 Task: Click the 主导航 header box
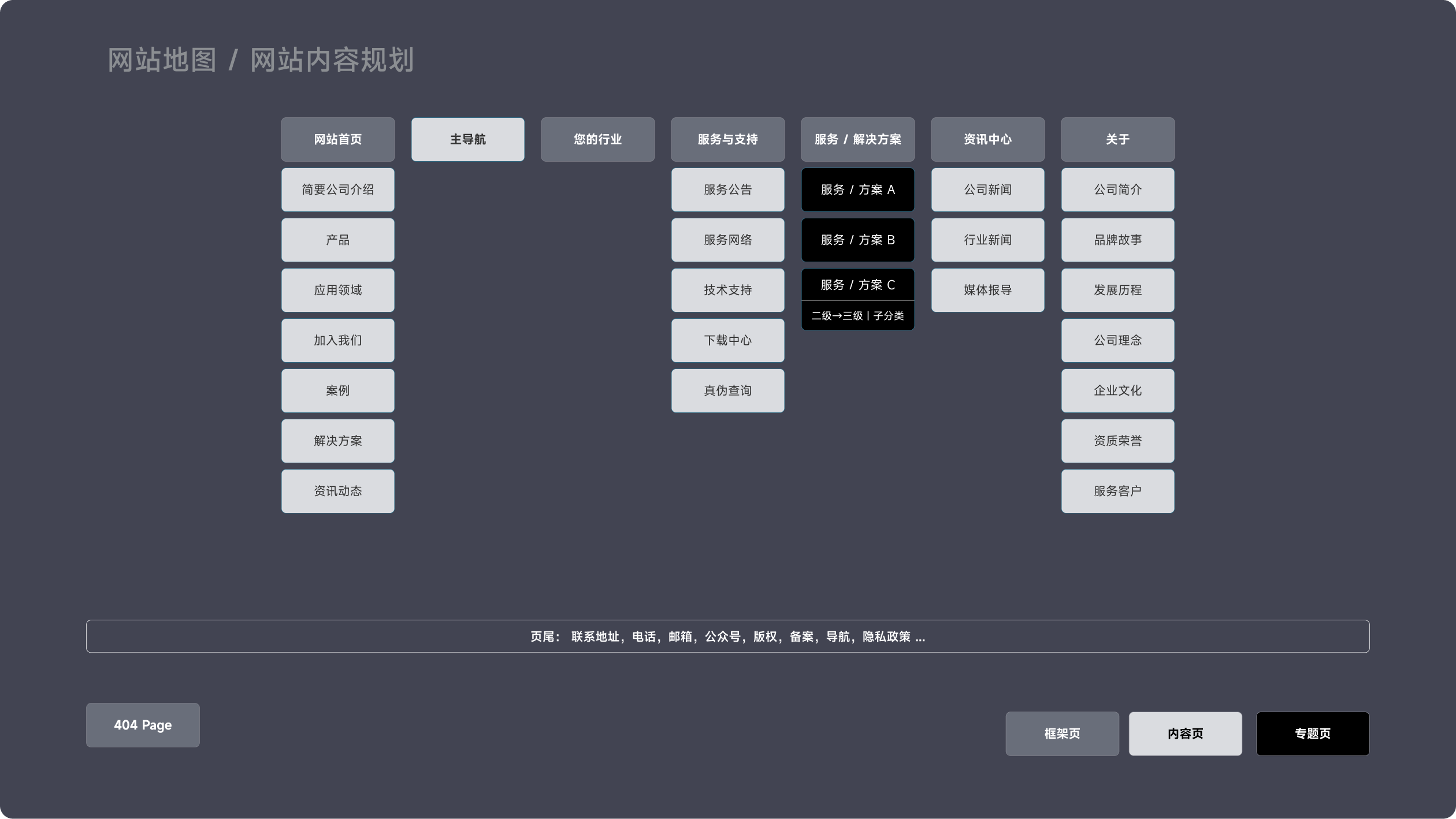pyautogui.click(x=467, y=139)
